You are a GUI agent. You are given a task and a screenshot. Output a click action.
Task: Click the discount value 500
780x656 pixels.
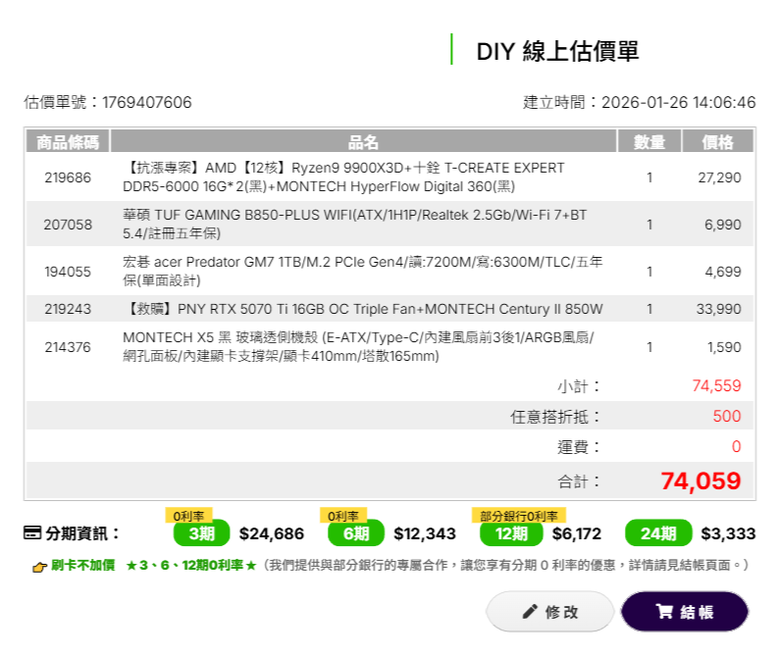[727, 416]
